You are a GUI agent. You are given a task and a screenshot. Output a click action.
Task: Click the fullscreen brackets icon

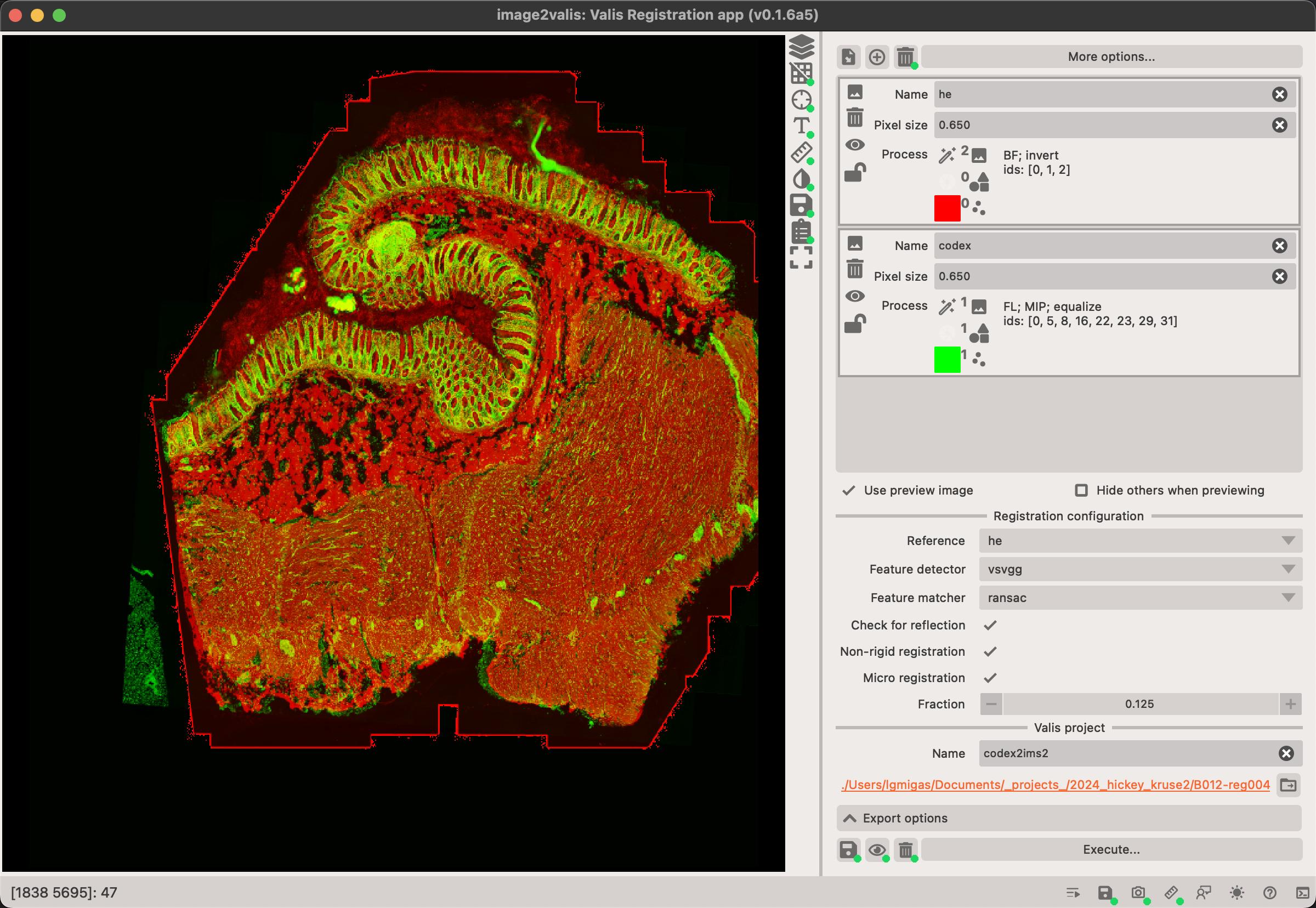tap(801, 257)
